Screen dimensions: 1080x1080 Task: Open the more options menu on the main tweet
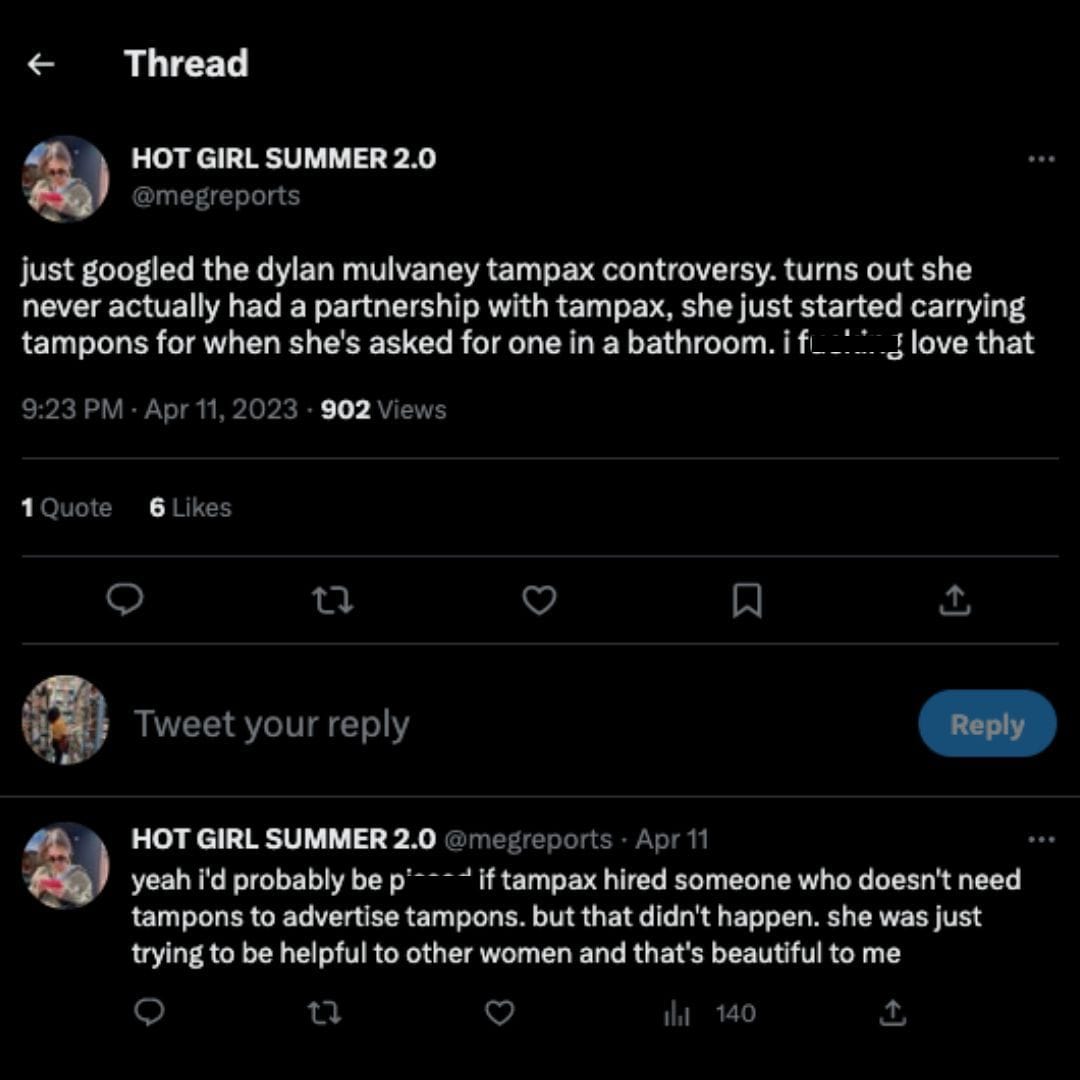[x=1041, y=157]
